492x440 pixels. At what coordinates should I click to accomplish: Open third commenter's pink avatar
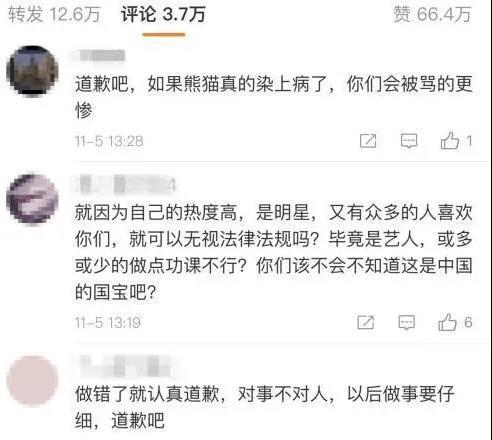pyautogui.click(x=32, y=381)
